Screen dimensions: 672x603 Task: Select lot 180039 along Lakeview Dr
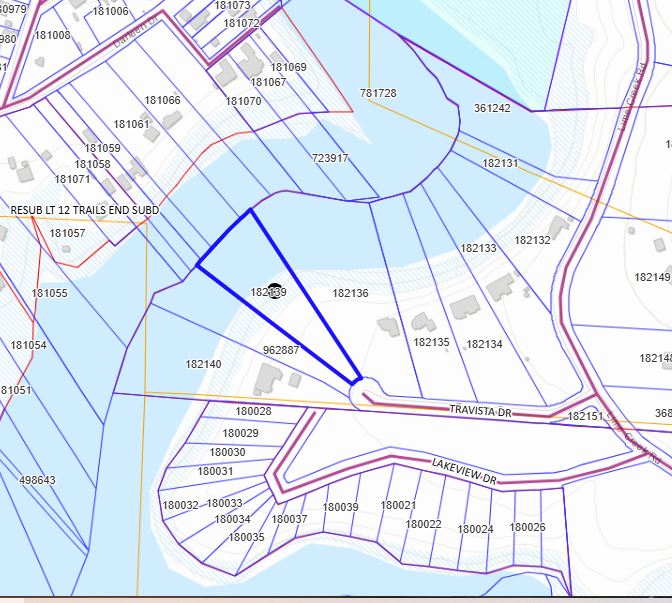340,507
